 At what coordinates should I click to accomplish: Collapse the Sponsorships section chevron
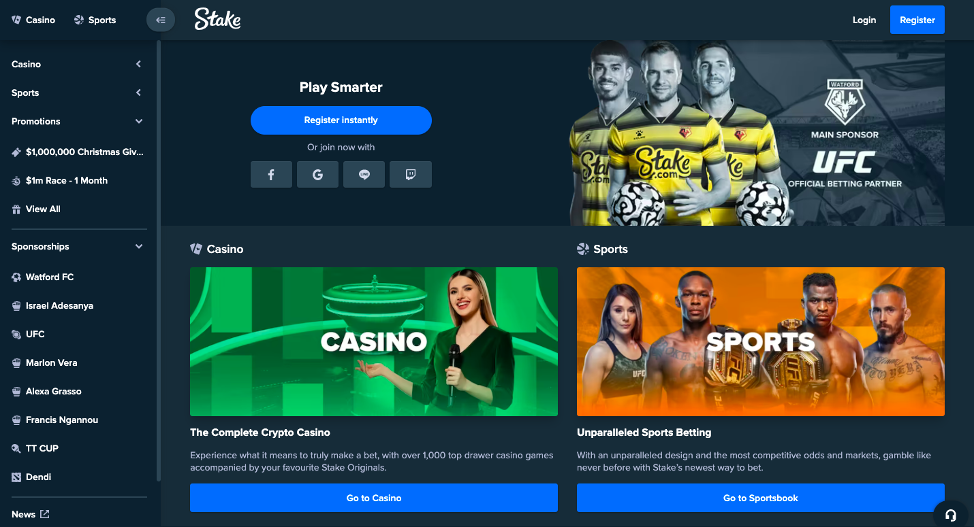click(139, 247)
